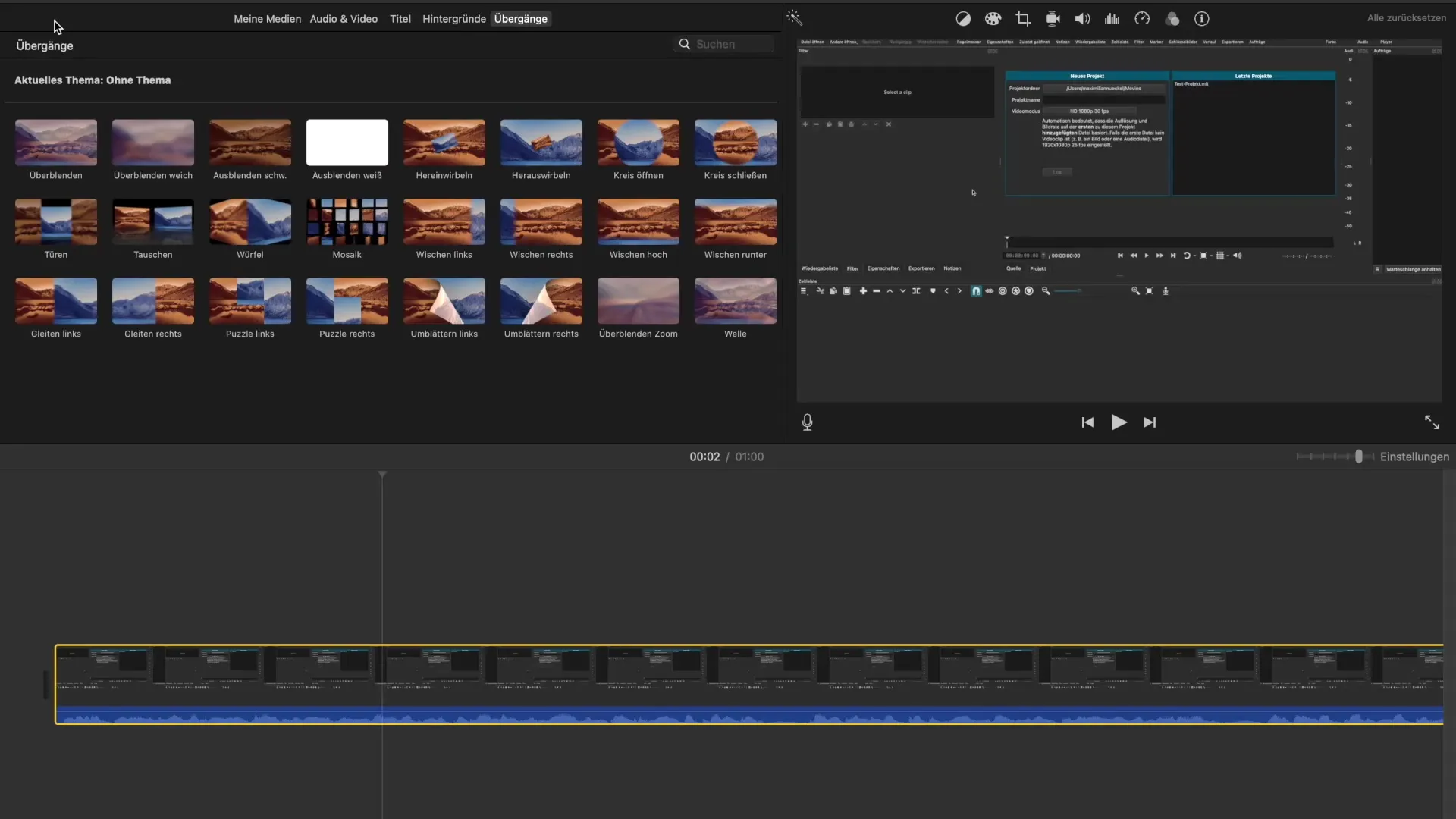
Task: Open the speed settings icon
Action: [1142, 19]
